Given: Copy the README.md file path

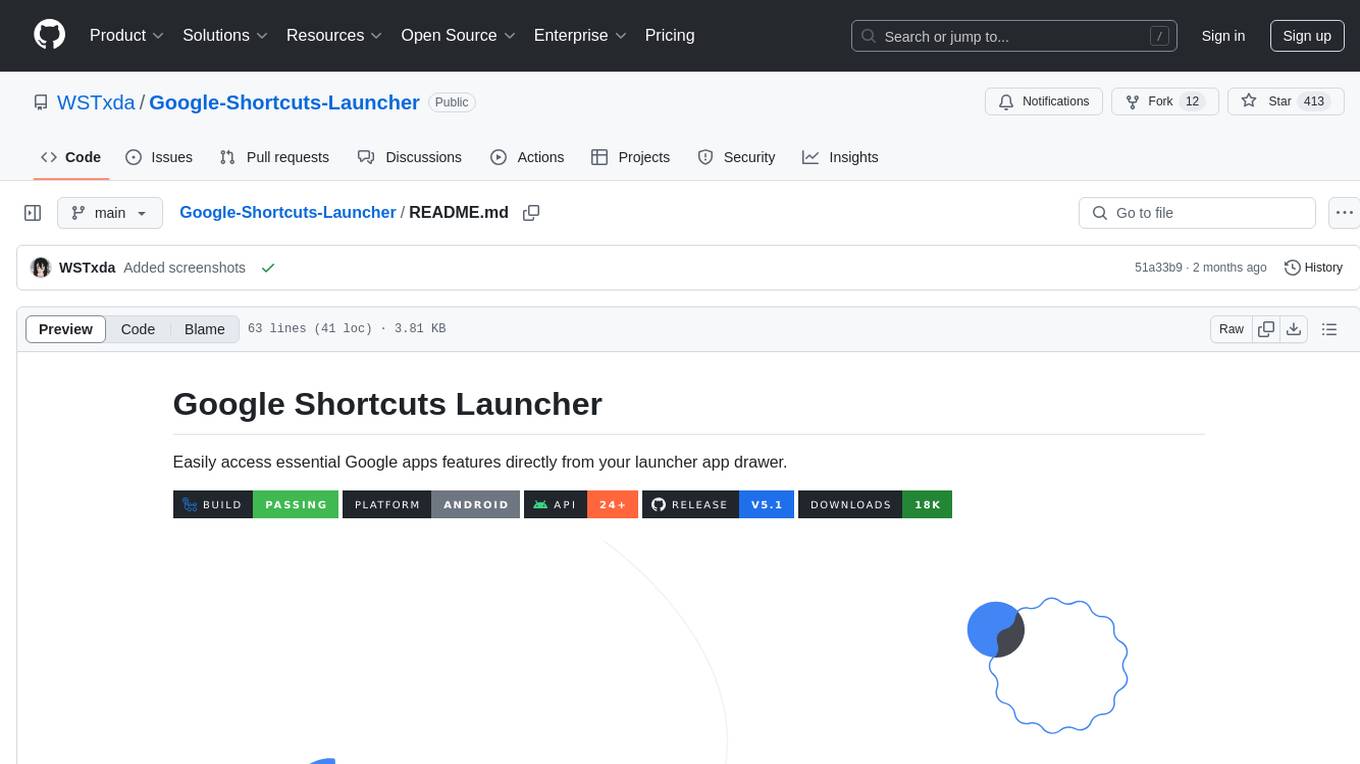Looking at the screenshot, I should pyautogui.click(x=531, y=213).
